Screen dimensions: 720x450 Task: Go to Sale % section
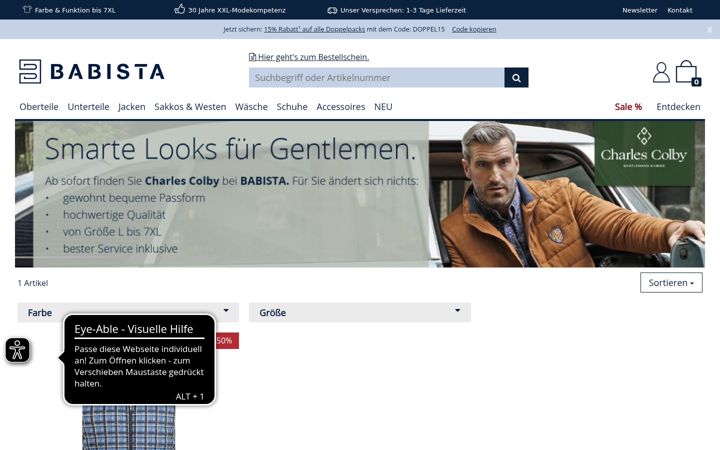[x=628, y=107]
